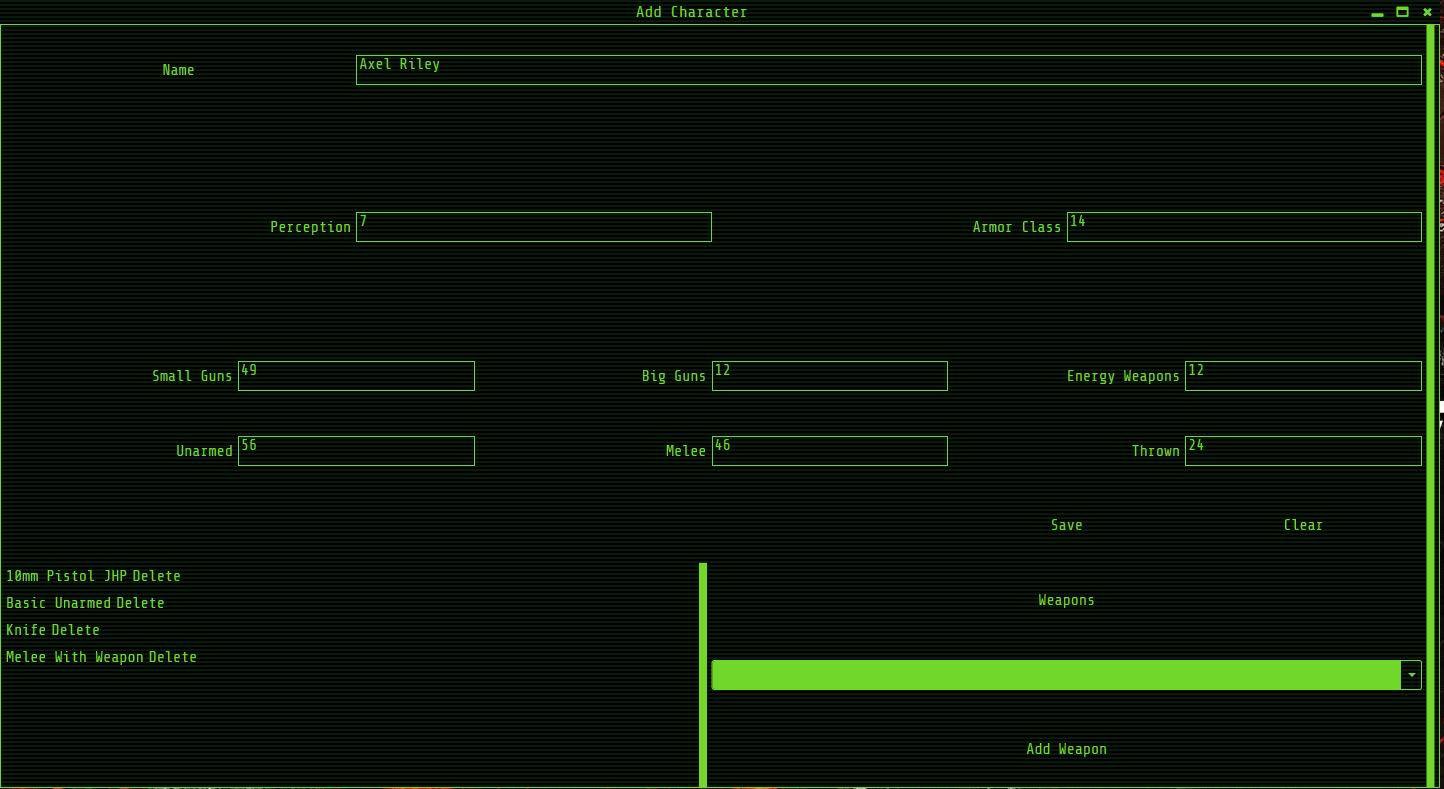
Task: Click the Save button
Action: click(x=1066, y=525)
